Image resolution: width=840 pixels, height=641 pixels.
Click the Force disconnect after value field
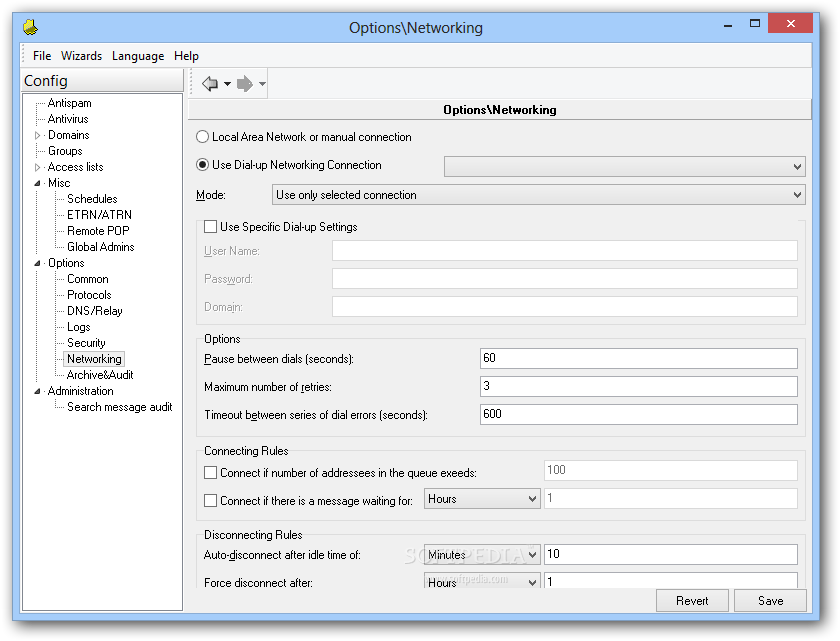tap(671, 581)
